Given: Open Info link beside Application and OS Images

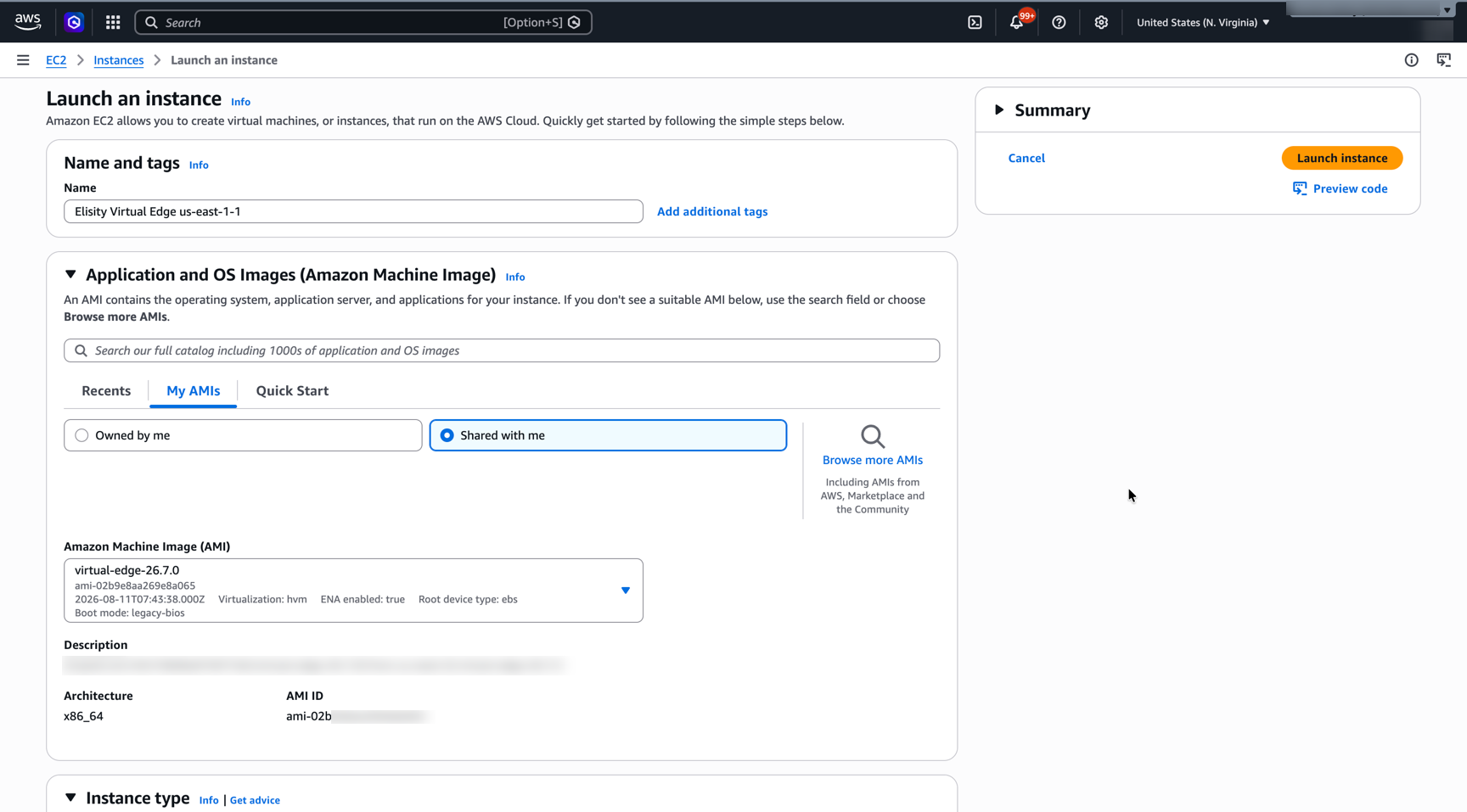Looking at the screenshot, I should click(x=515, y=277).
